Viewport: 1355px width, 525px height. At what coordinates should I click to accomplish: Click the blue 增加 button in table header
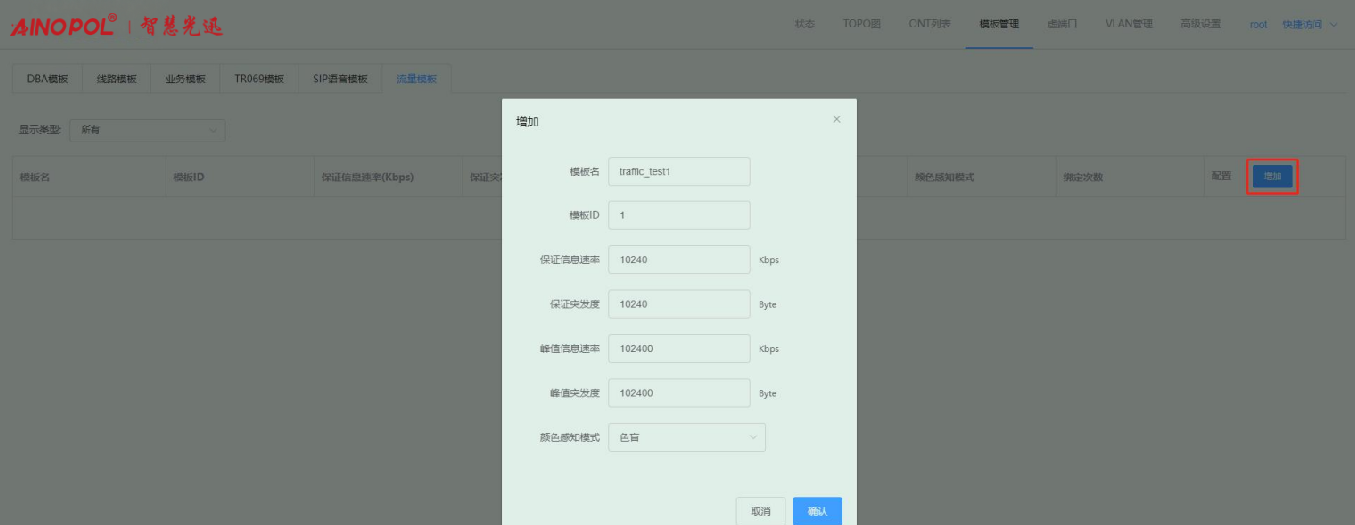pyautogui.click(x=1272, y=176)
